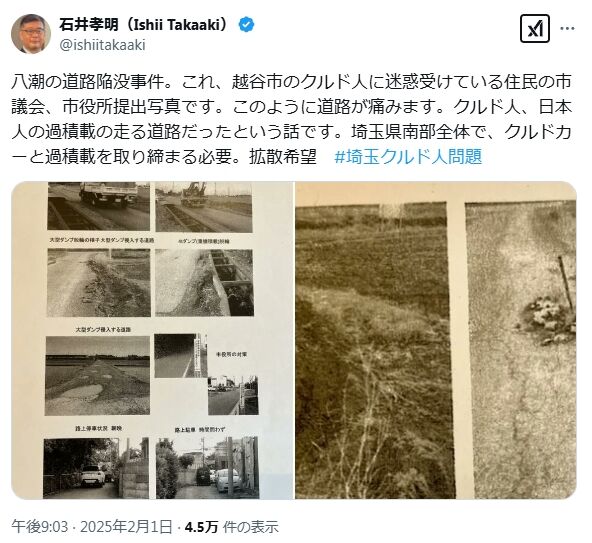The image size is (592, 543).
Task: Open the three-dot more options menu
Action: 567,28
